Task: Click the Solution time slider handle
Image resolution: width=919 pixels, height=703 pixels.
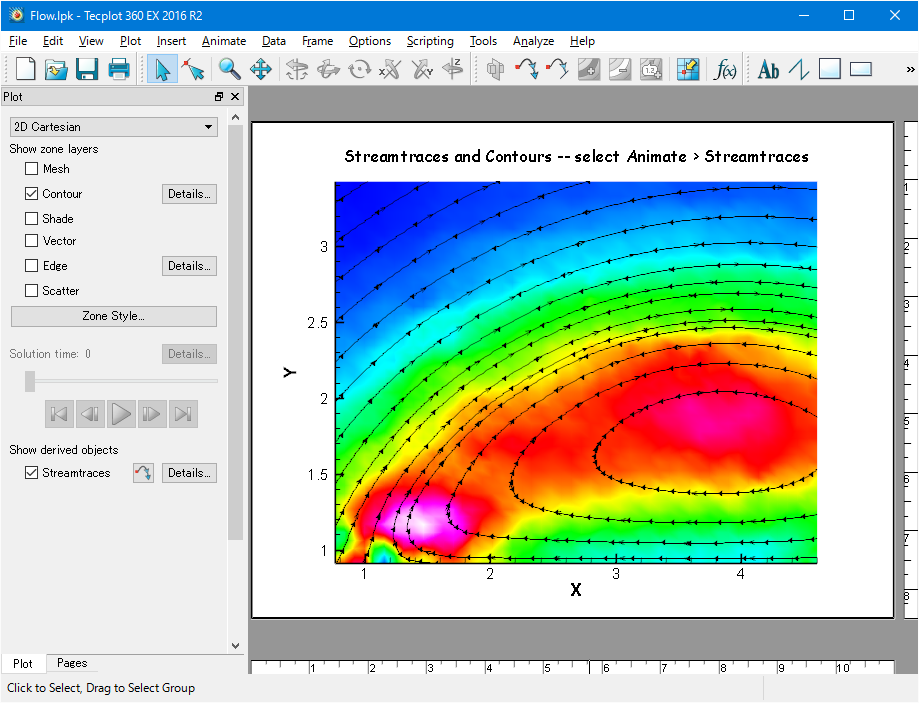Action: pos(30,381)
